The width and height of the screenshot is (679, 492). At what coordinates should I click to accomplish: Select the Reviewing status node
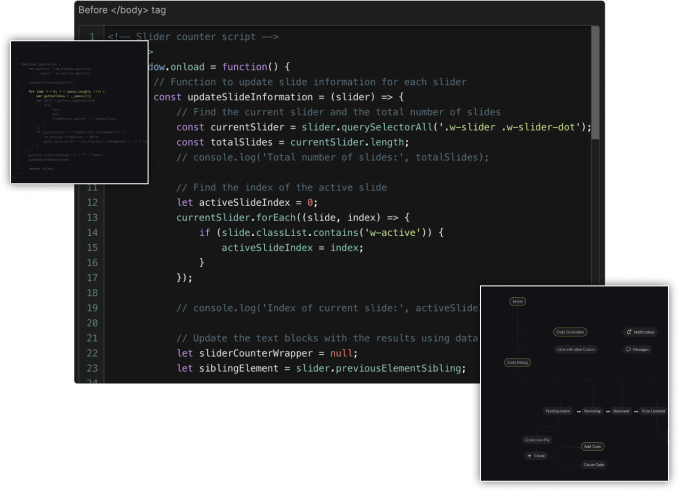592,411
